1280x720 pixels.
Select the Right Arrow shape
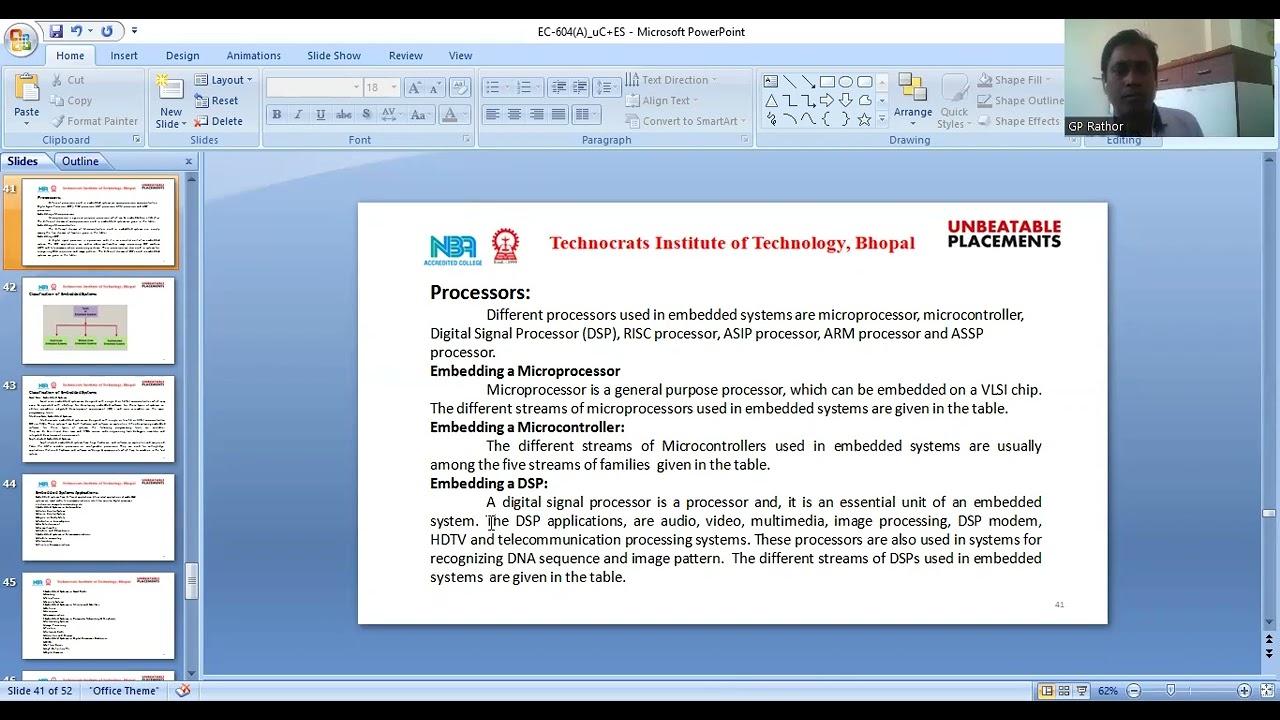[x=827, y=100]
